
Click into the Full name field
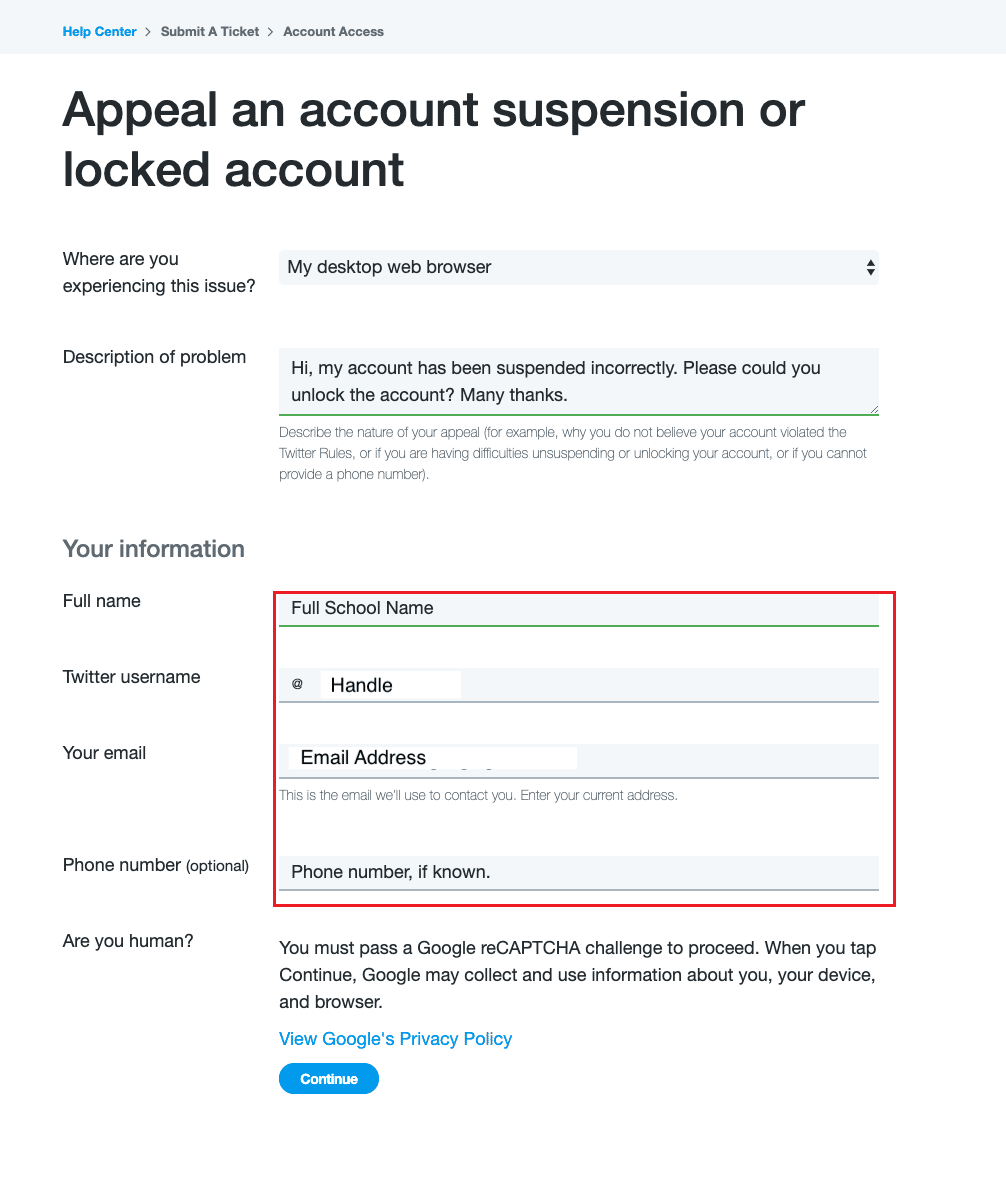[x=578, y=609]
